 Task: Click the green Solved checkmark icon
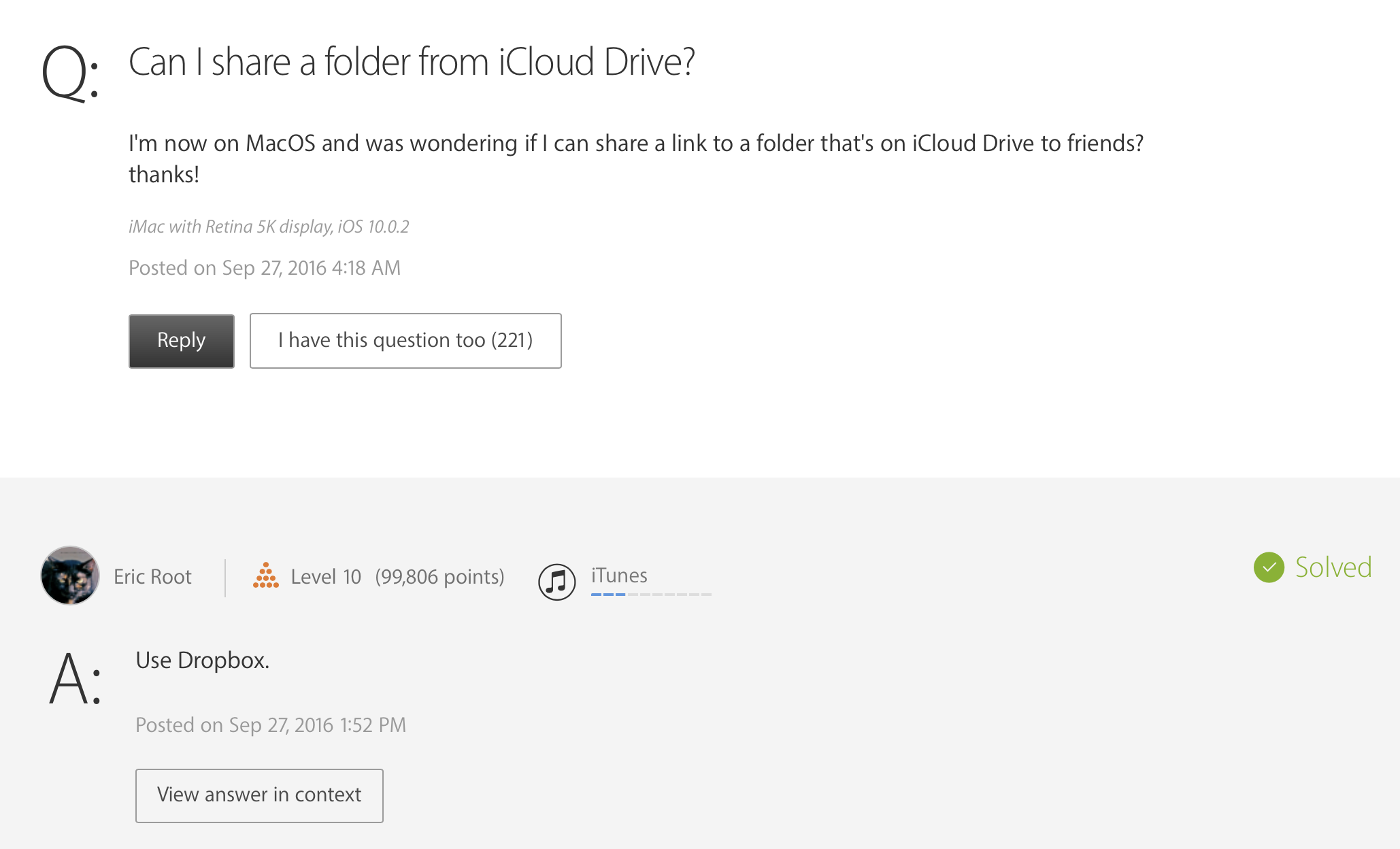(1269, 567)
